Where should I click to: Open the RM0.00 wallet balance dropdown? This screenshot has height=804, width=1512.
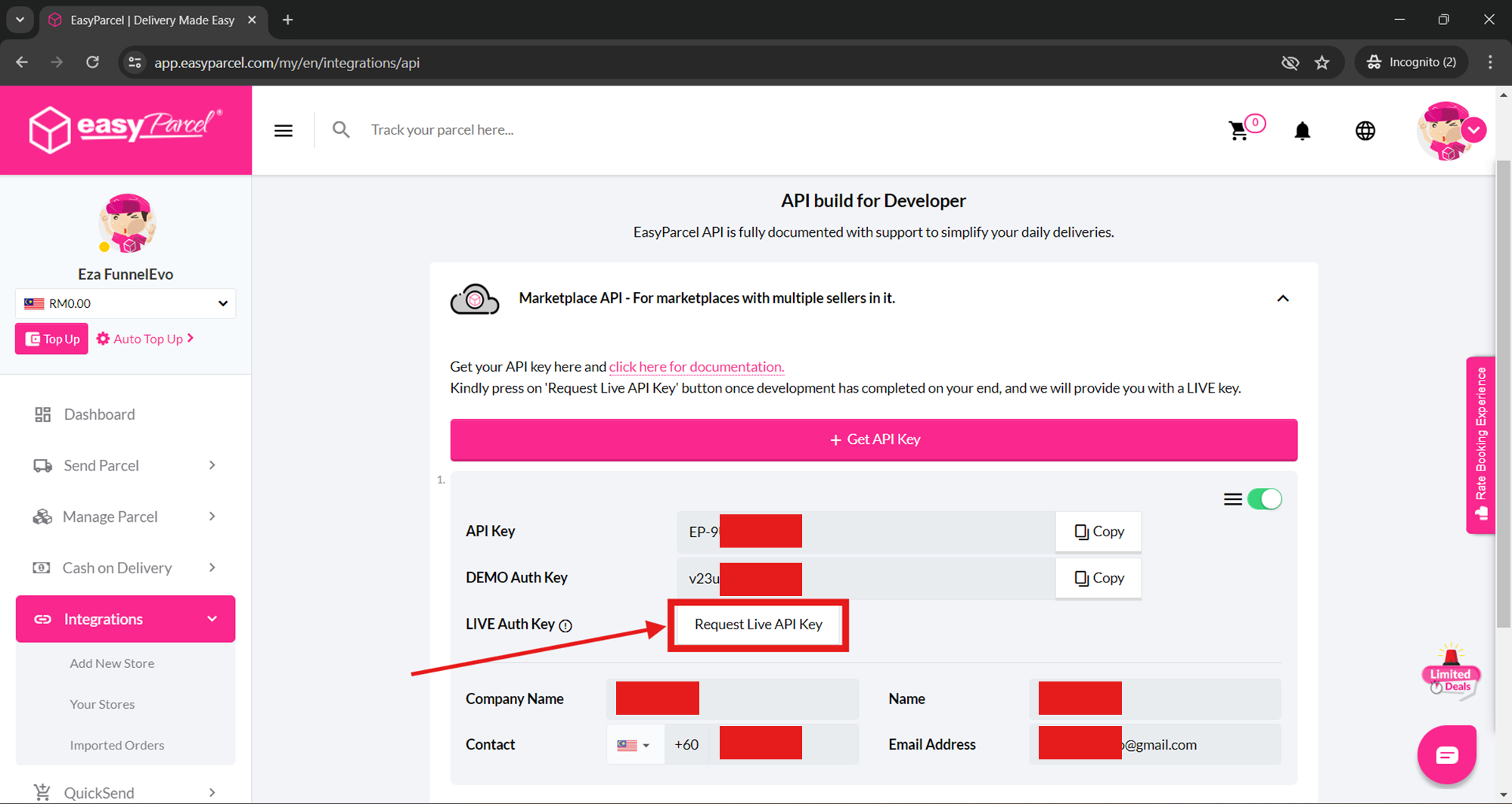pyautogui.click(x=125, y=303)
